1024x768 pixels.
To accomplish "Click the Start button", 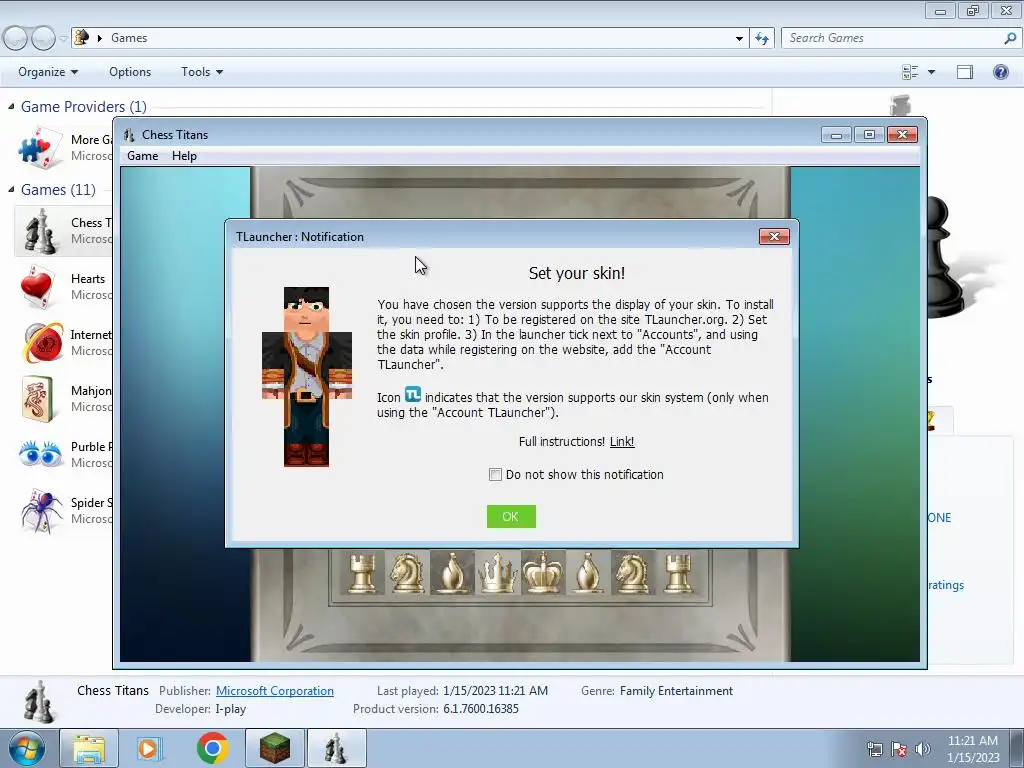I will [x=25, y=748].
